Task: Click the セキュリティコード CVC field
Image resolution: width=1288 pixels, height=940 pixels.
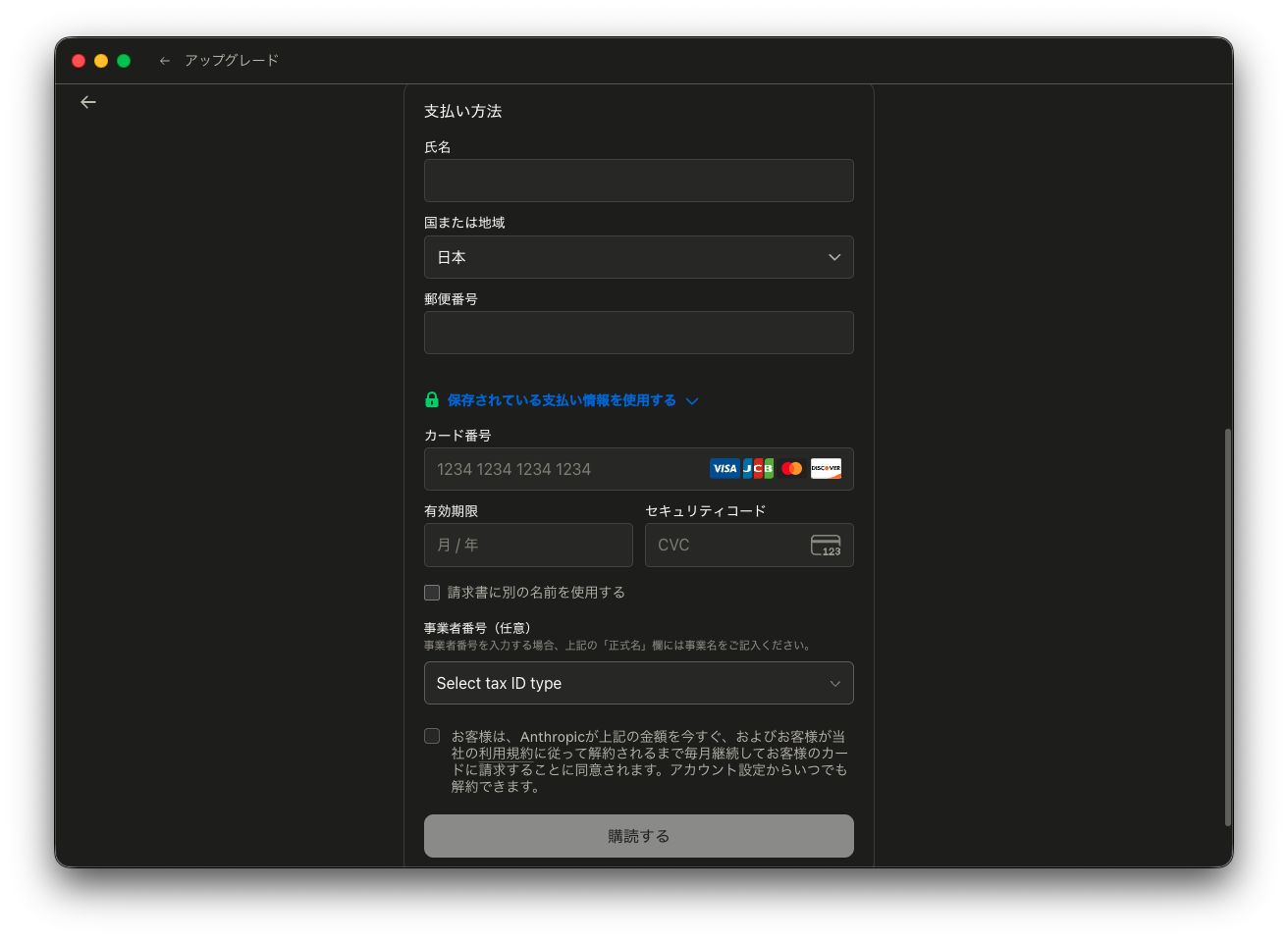Action: point(749,545)
